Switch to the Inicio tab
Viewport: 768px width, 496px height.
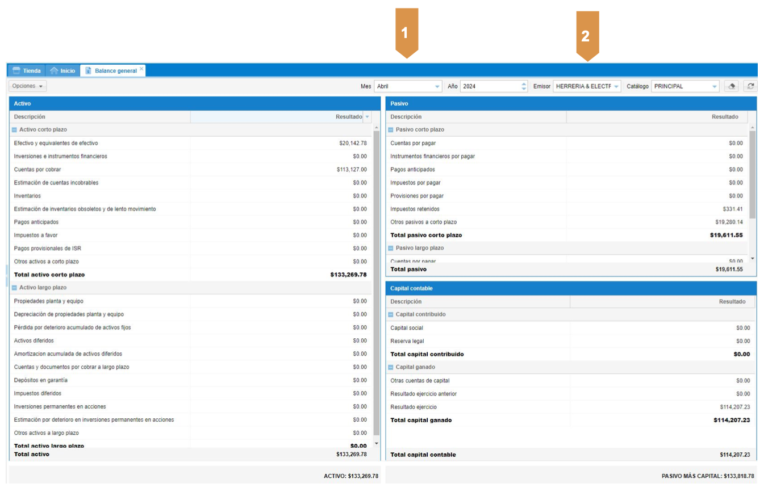click(62, 71)
